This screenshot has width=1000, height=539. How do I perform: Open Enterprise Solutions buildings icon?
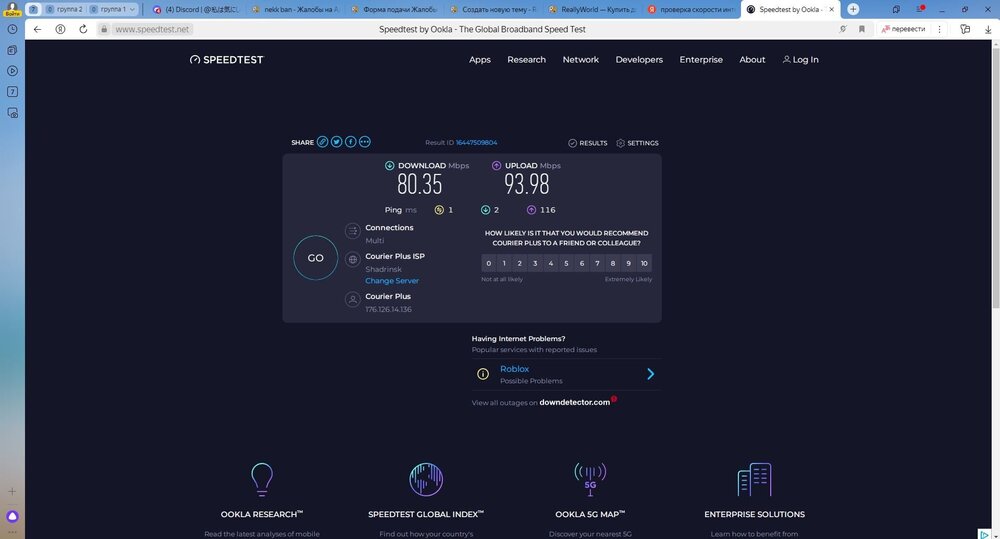point(754,479)
